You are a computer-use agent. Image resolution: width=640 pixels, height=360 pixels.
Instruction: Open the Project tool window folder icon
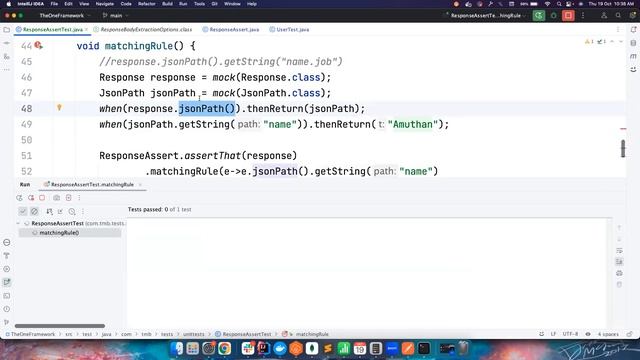[7, 29]
